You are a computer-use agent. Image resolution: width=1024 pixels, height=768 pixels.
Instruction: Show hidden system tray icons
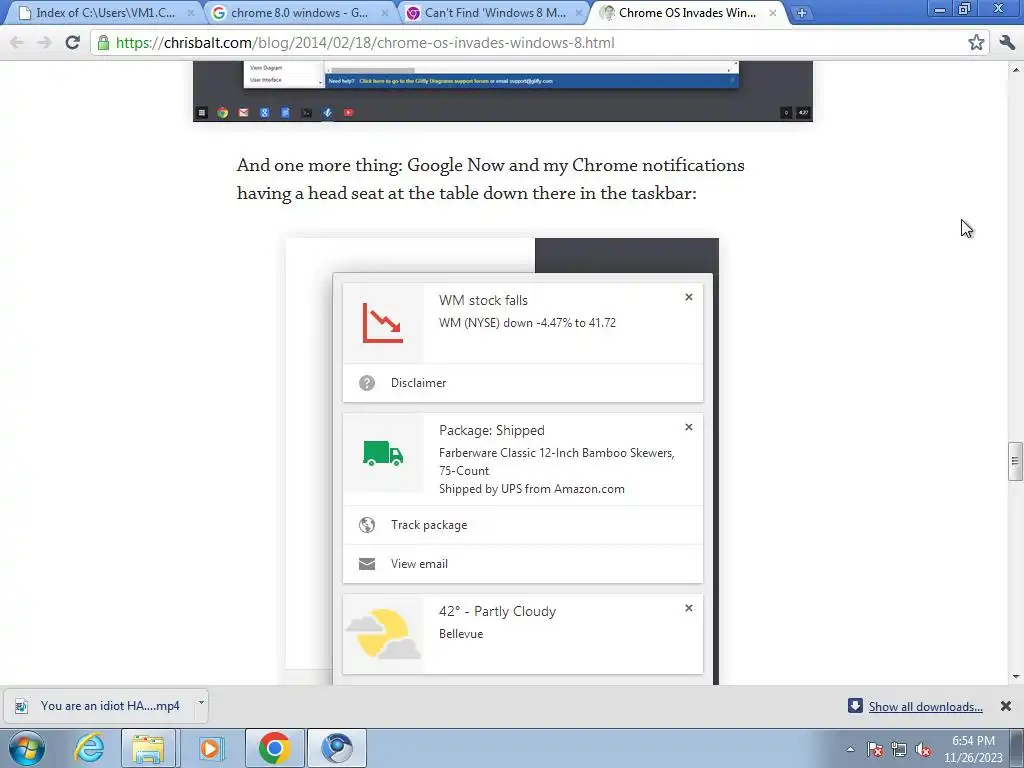(x=850, y=750)
